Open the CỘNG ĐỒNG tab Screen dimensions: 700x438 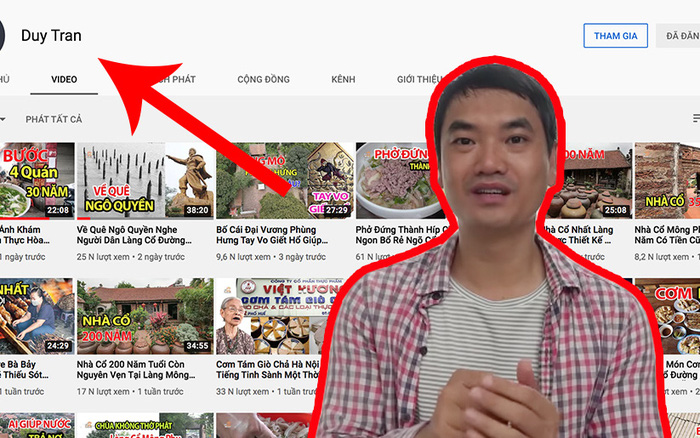click(x=263, y=79)
